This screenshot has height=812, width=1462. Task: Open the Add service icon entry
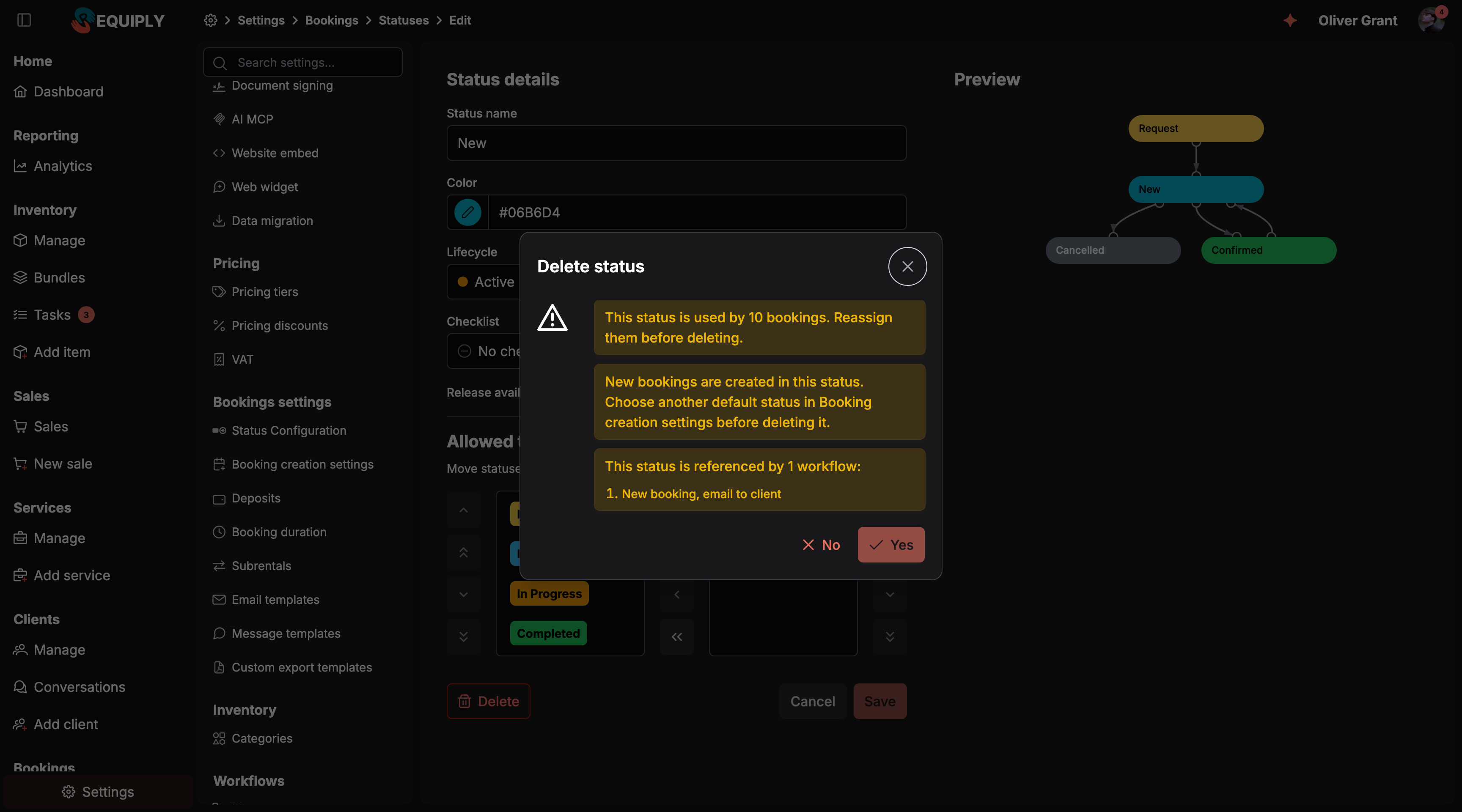[62, 575]
